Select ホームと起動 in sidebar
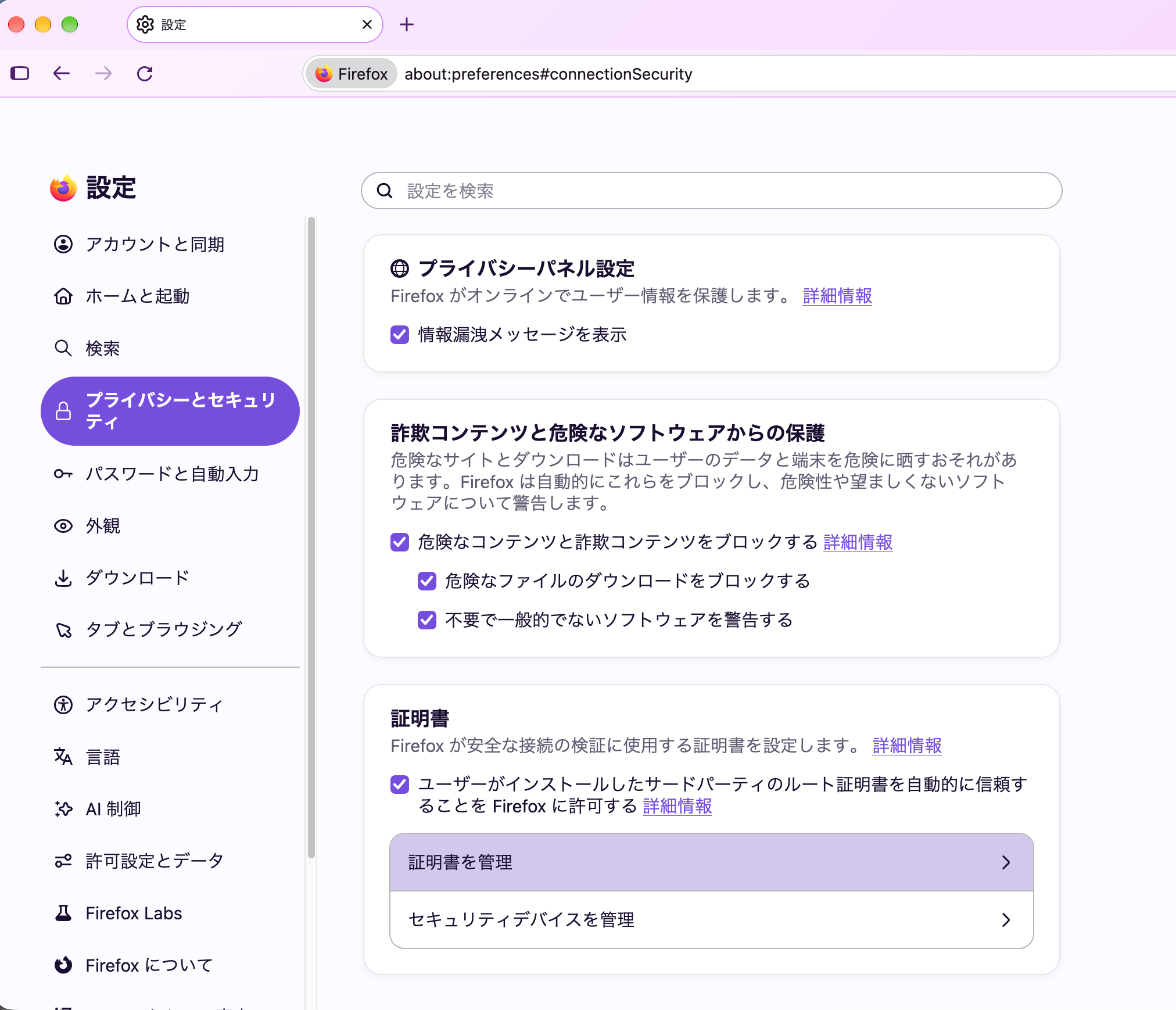Screen dimensions: 1176x1010 tap(170, 296)
